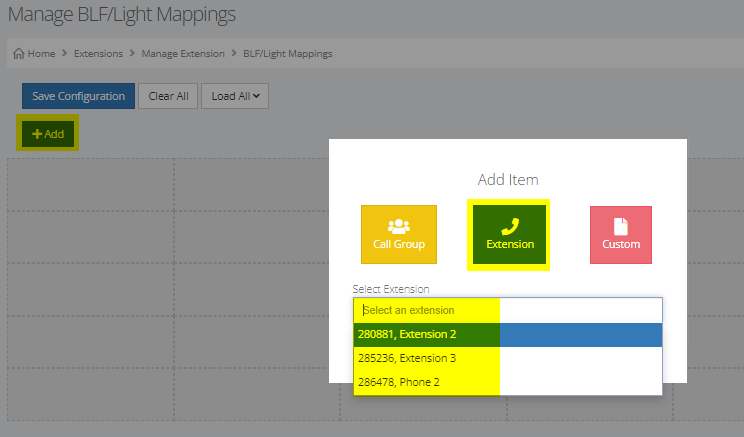The width and height of the screenshot is (744, 437).
Task: Open the Extensions breadcrumb link
Action: [x=98, y=53]
